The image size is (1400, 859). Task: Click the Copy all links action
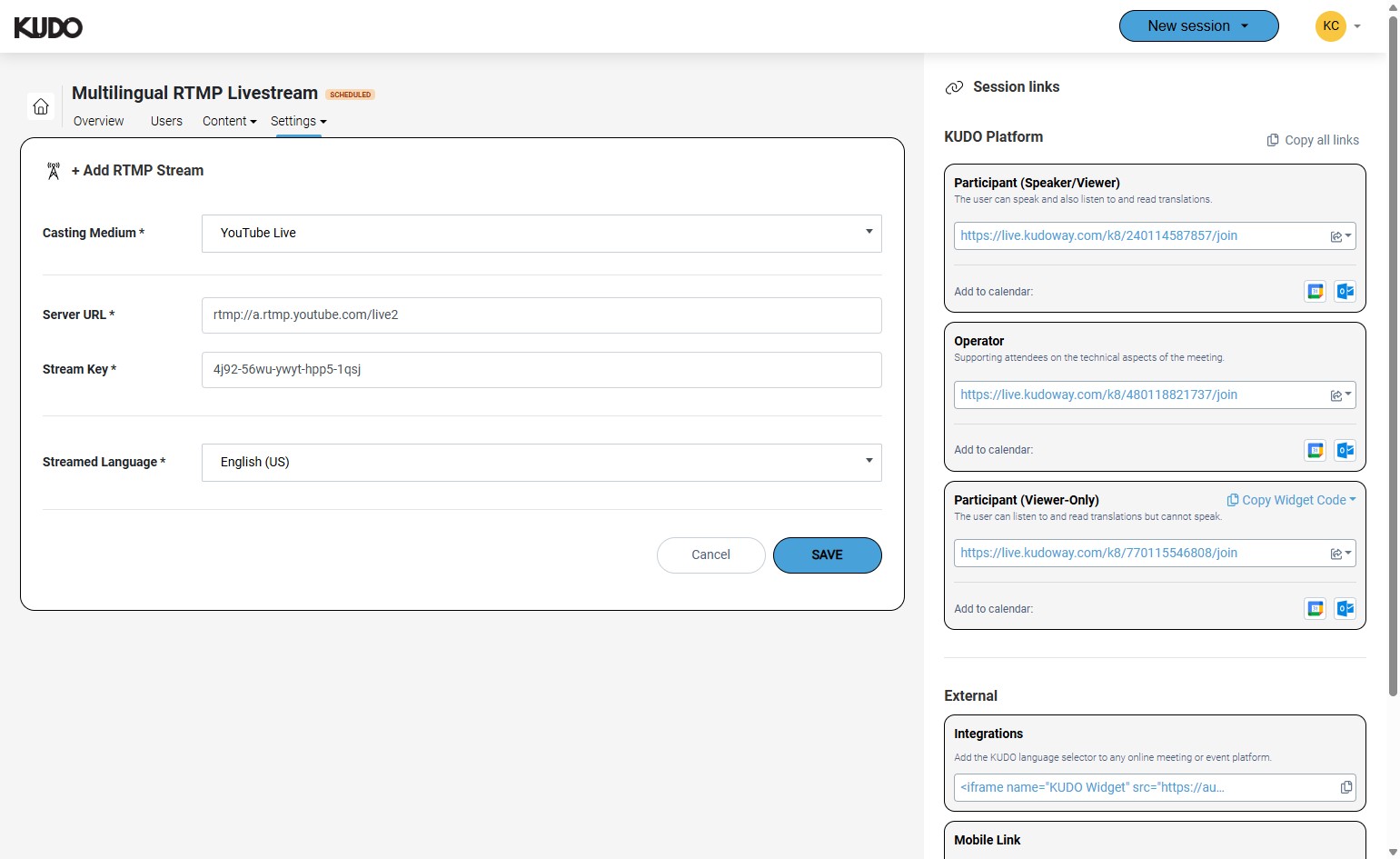pos(1312,140)
